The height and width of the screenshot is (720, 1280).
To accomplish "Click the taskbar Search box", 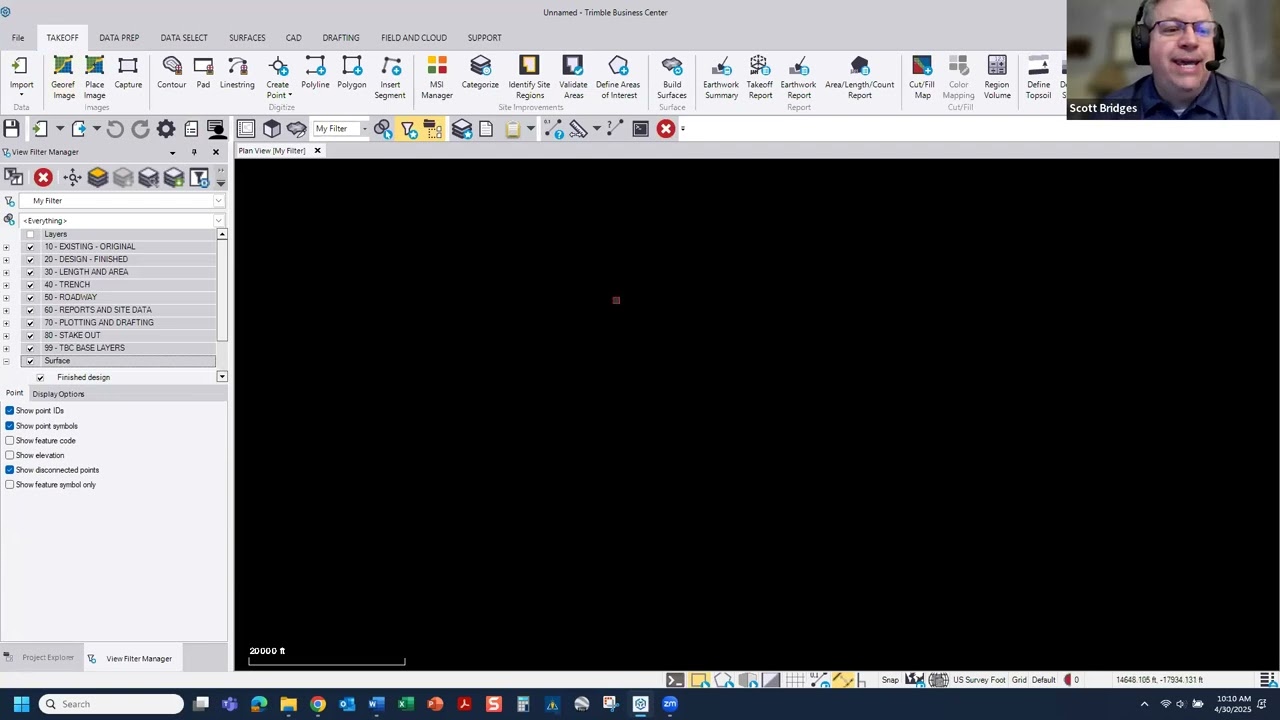I will click(111, 704).
